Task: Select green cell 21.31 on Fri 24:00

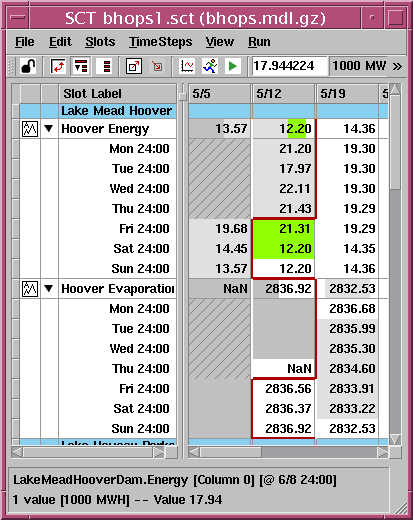Action: [283, 229]
